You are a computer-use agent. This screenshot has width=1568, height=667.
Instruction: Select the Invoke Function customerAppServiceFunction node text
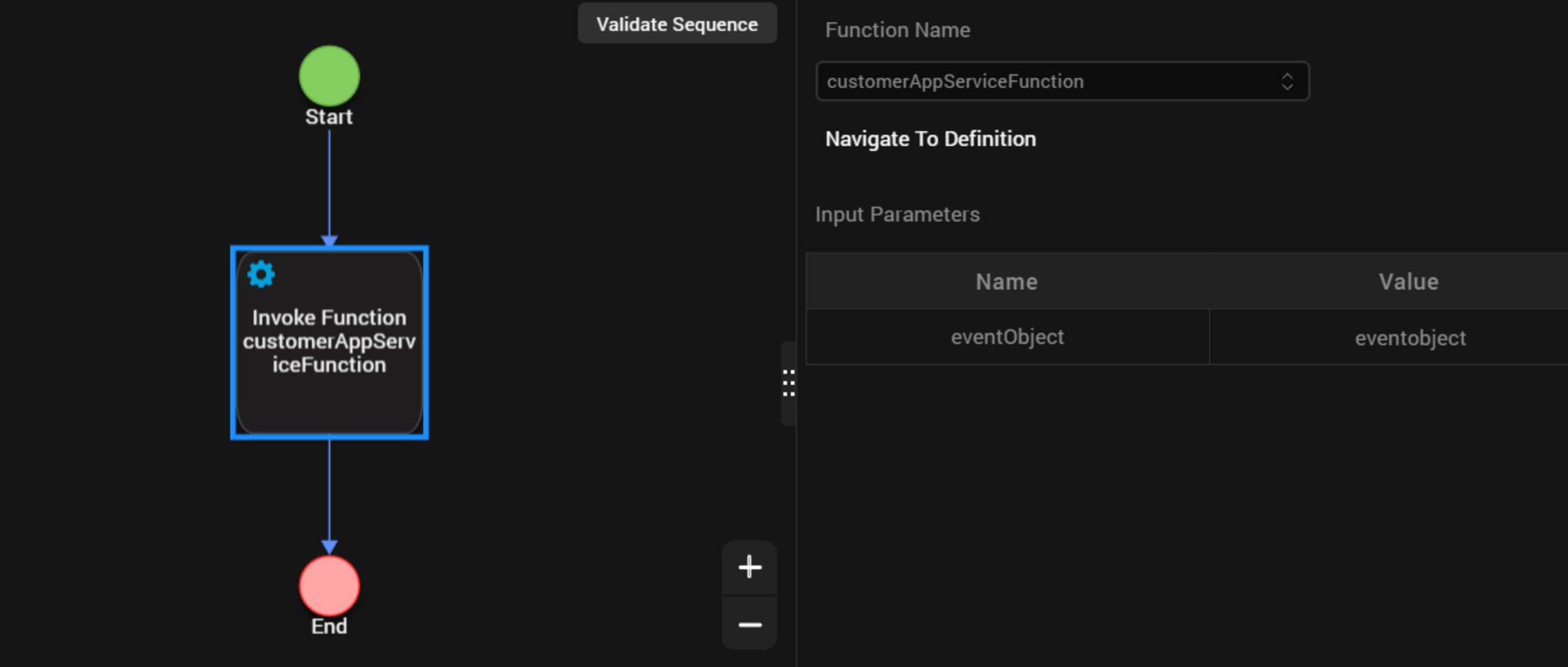point(329,342)
